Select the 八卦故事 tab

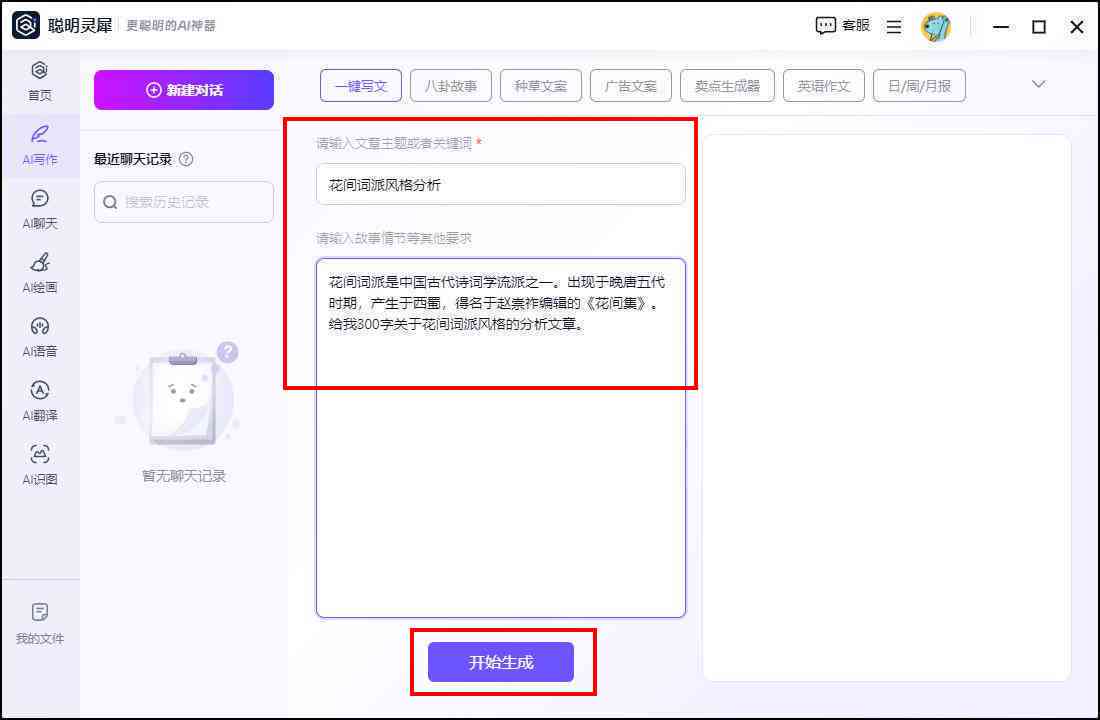450,86
